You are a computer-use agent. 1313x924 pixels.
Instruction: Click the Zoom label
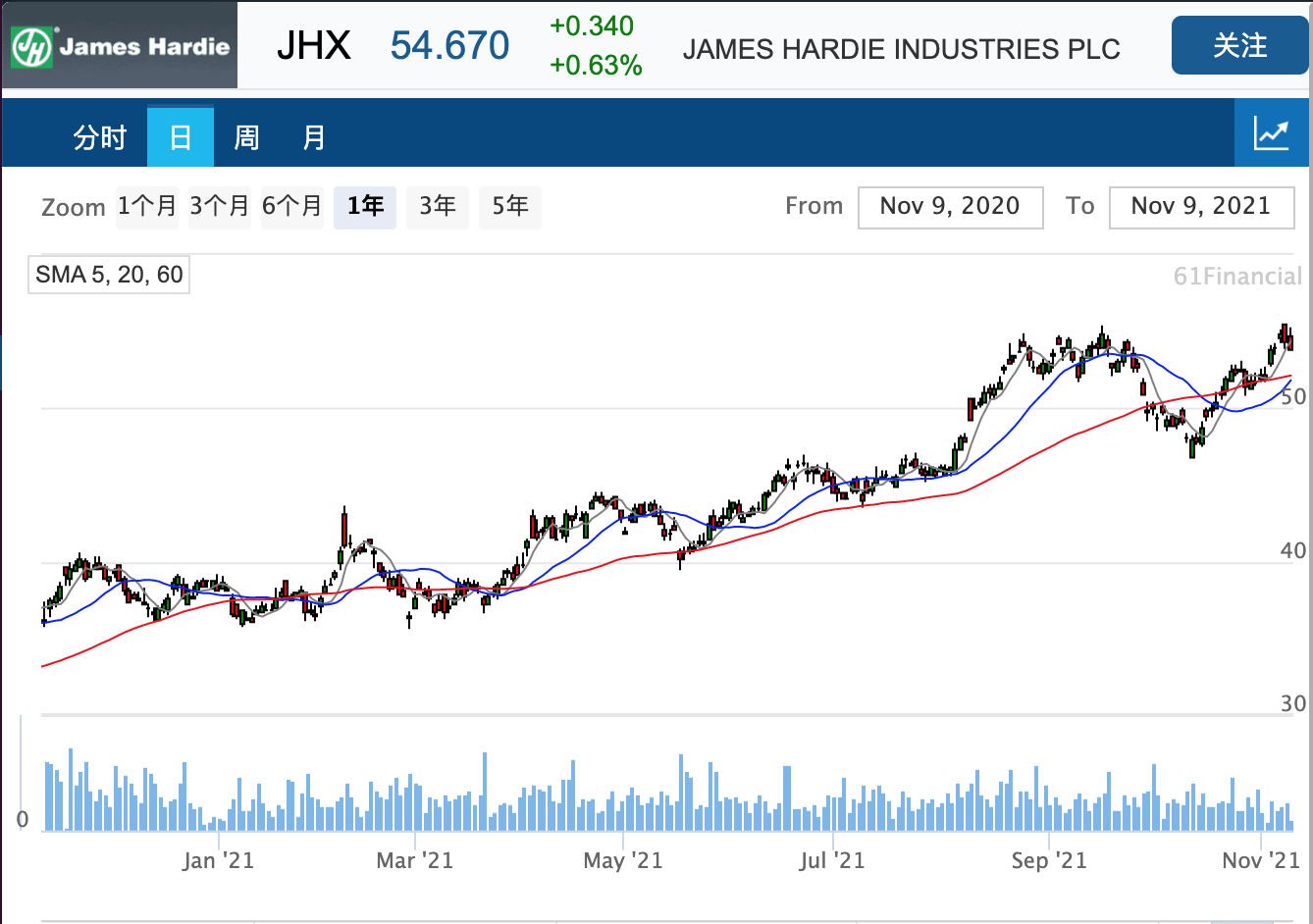[74, 208]
